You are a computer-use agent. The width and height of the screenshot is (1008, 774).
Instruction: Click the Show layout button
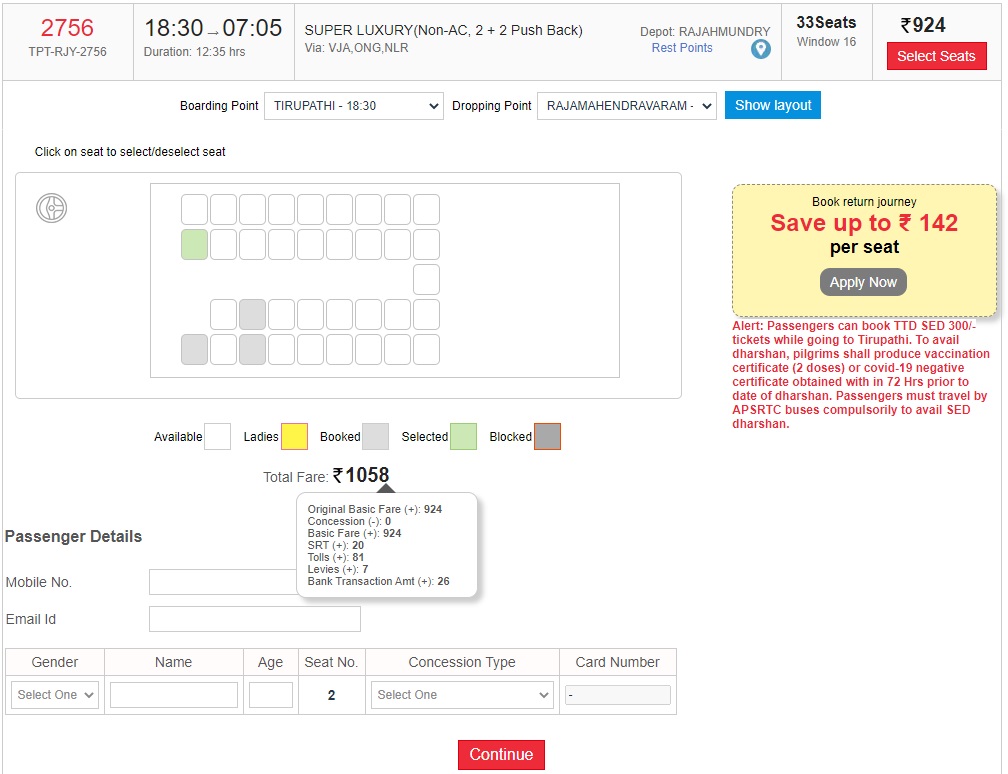click(x=773, y=105)
